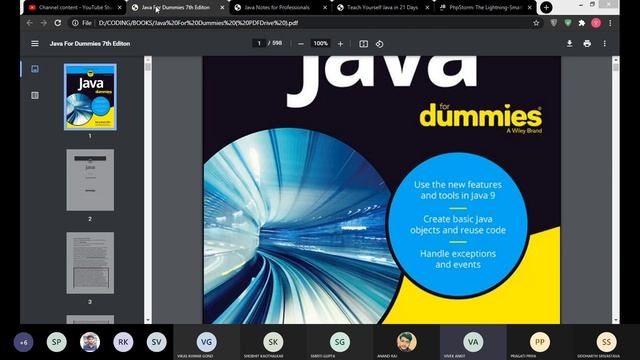The image size is (640, 360).
Task: Open PDF viewer more actions menu
Action: tap(604, 43)
